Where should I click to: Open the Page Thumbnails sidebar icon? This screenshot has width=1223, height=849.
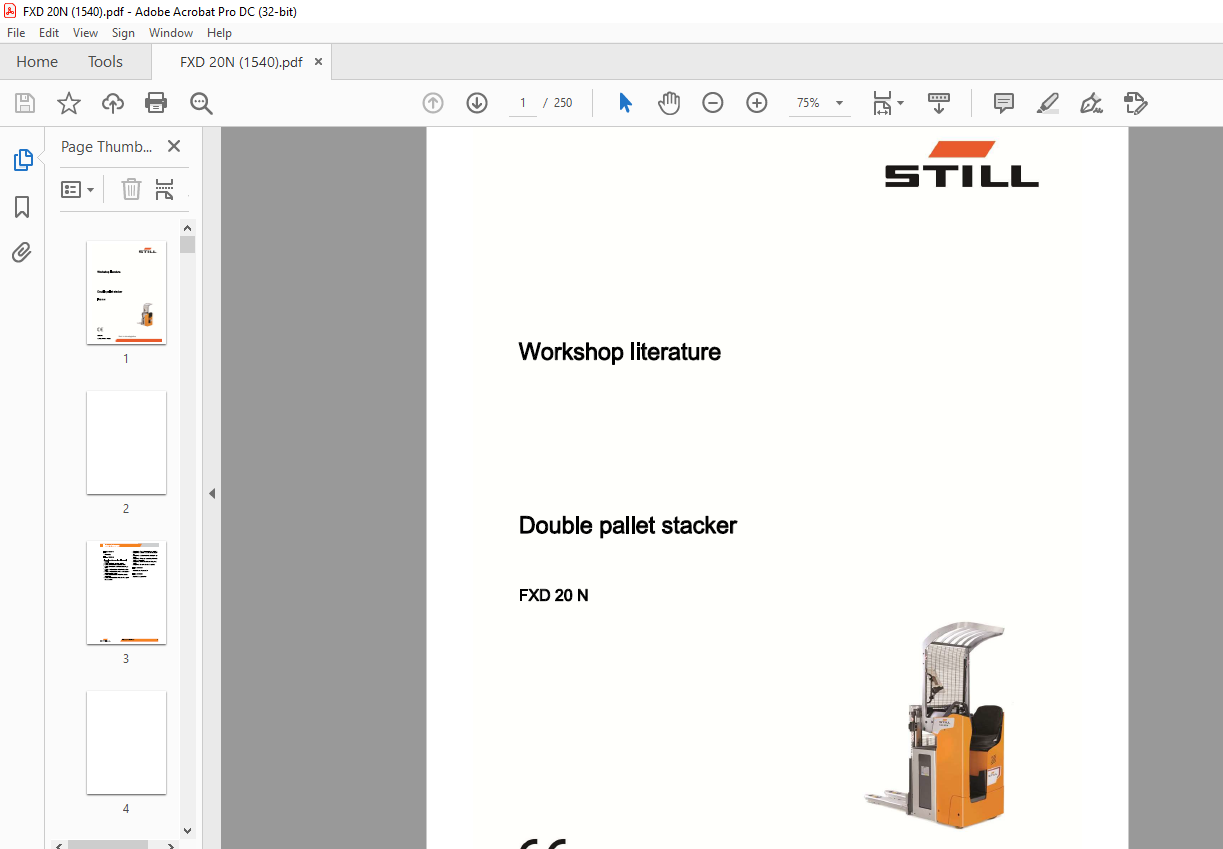(x=22, y=160)
